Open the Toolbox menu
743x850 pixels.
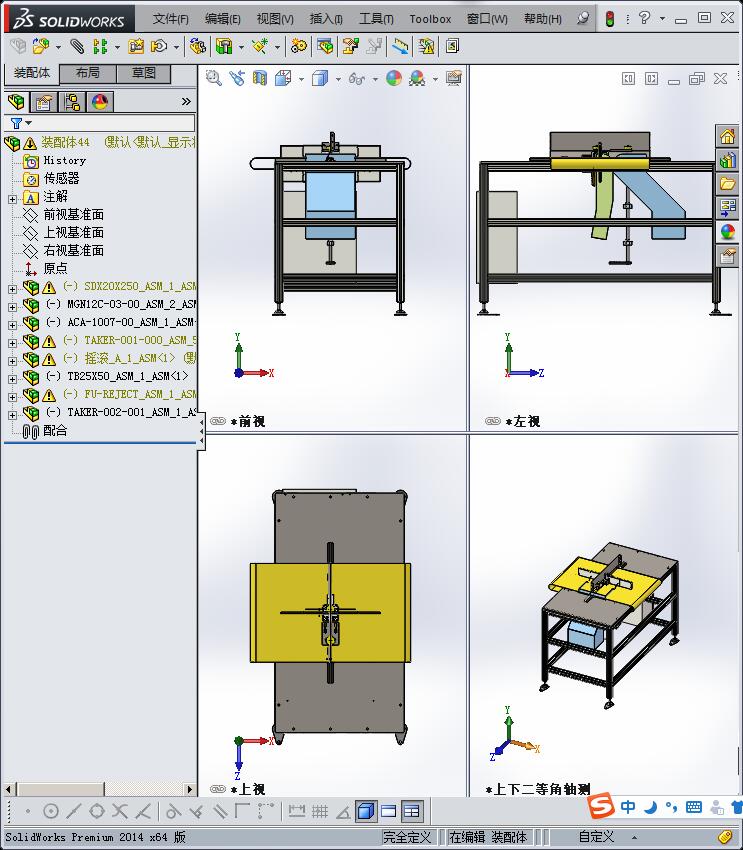click(x=430, y=19)
